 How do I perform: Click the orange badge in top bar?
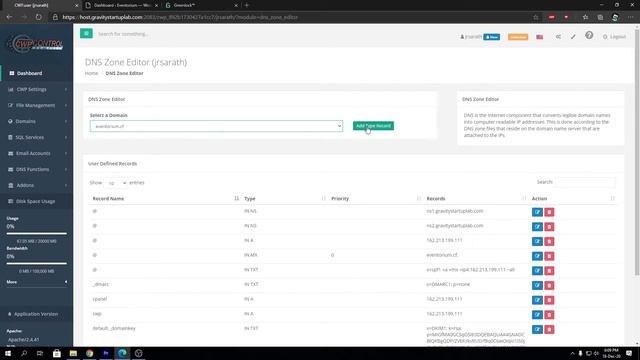518,37
